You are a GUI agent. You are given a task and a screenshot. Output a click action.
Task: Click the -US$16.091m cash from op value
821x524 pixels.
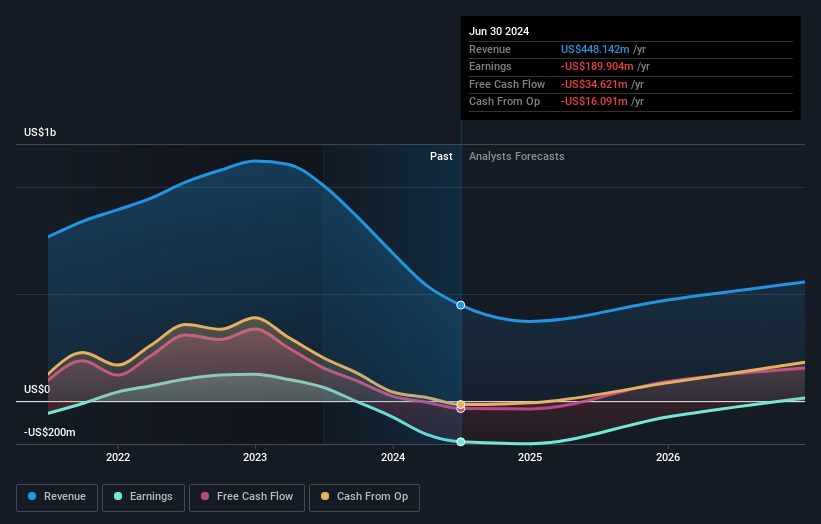click(x=594, y=102)
